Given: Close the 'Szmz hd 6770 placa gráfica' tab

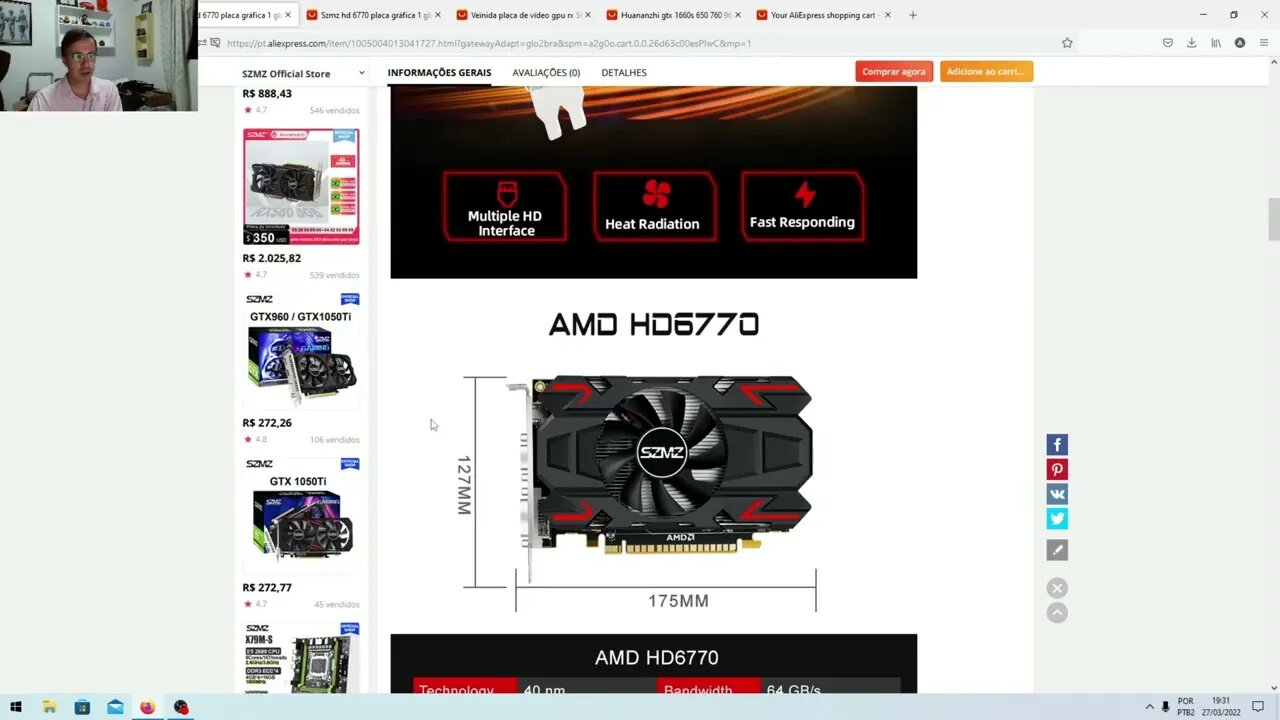Looking at the screenshot, I should (437, 15).
